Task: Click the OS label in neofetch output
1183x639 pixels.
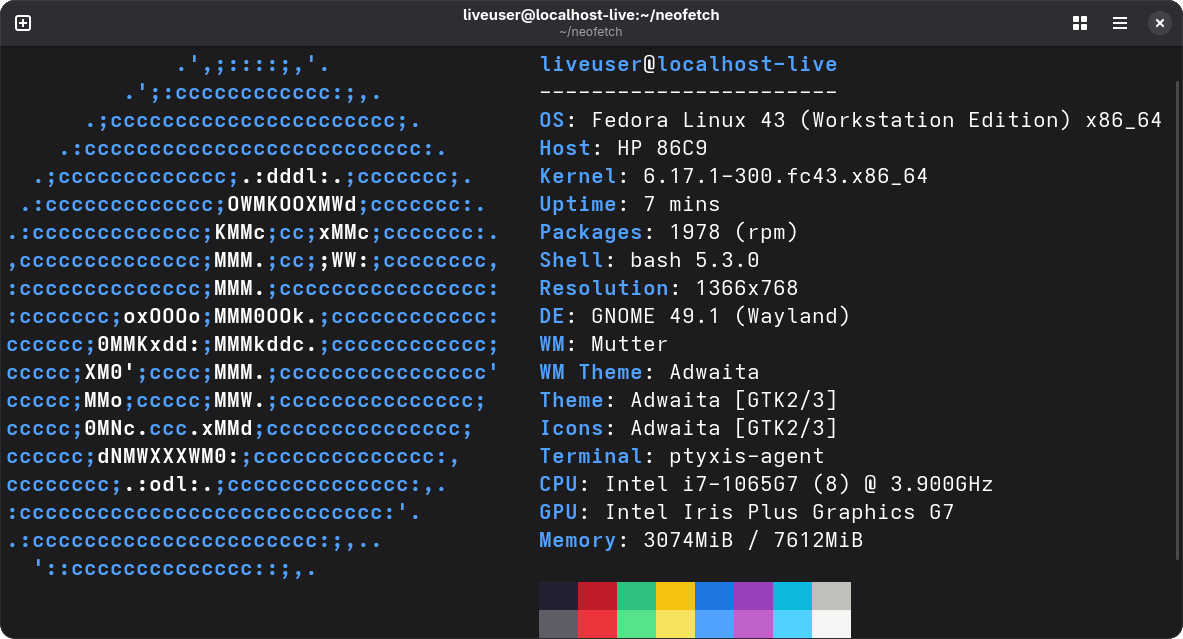Action: coord(552,120)
